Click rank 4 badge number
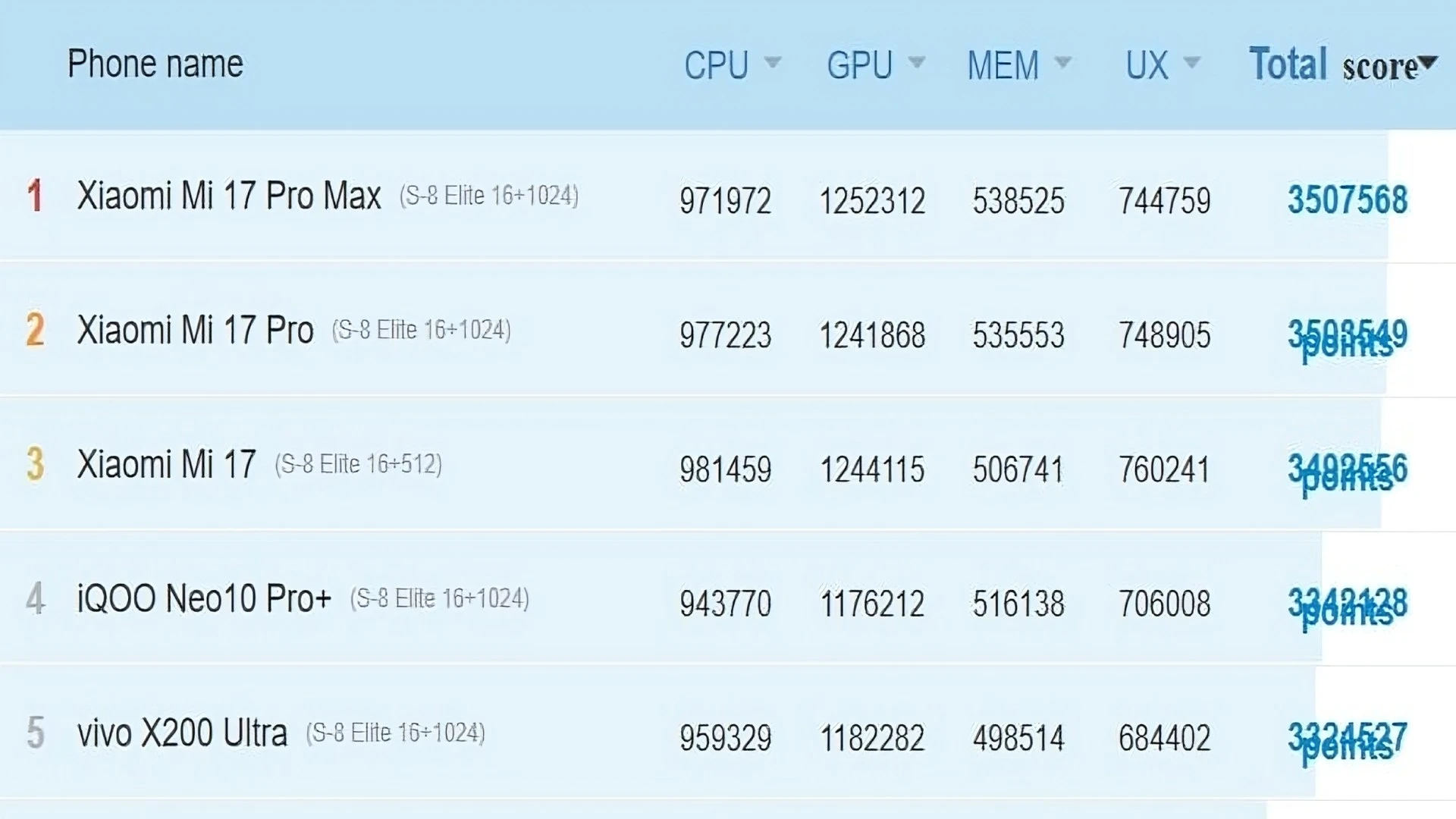The height and width of the screenshot is (819, 1456). 35,598
